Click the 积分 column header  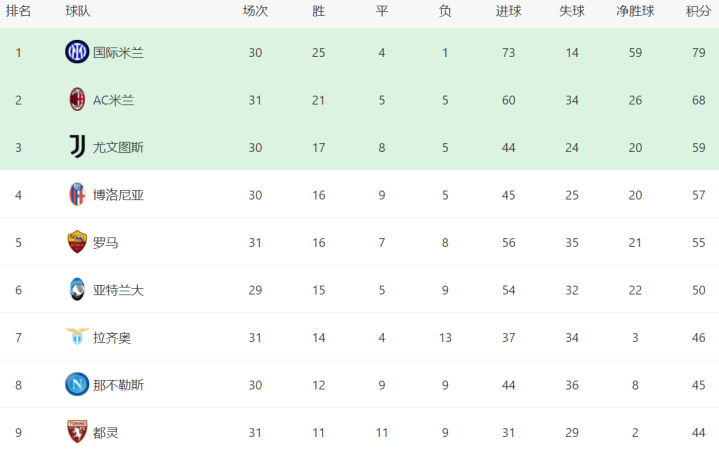click(698, 12)
